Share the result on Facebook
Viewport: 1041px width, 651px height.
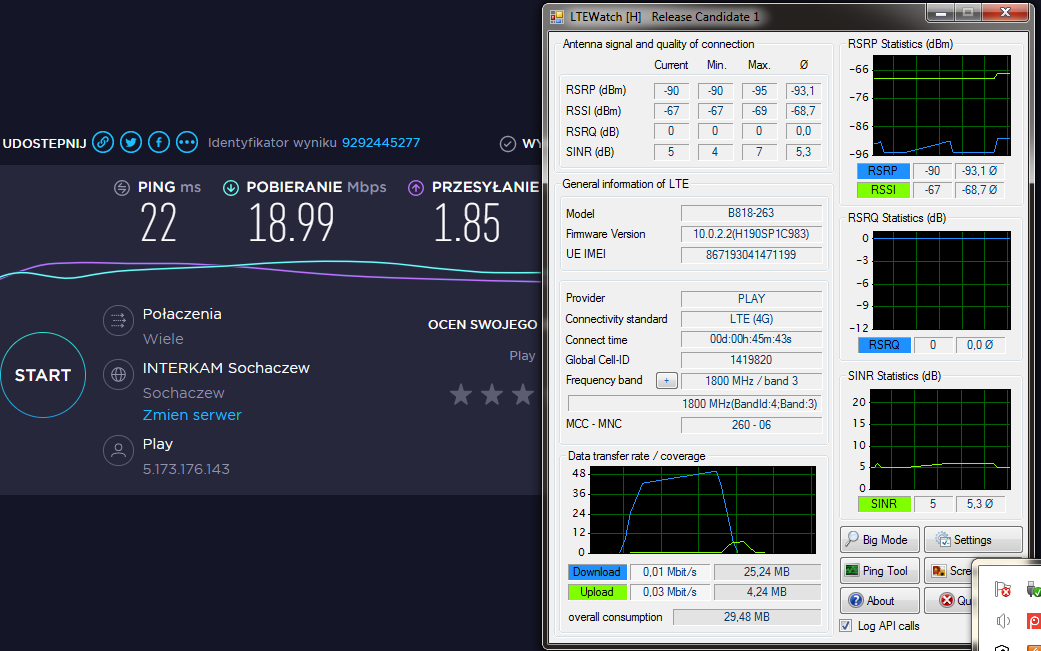(x=159, y=142)
